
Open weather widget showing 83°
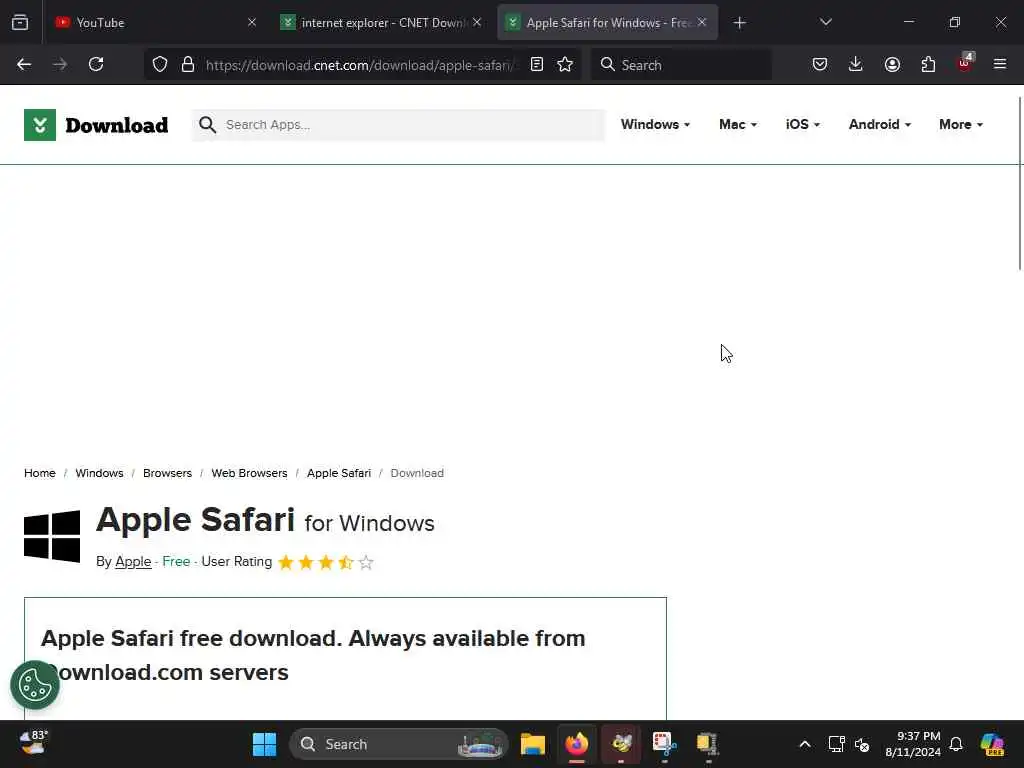tap(34, 743)
